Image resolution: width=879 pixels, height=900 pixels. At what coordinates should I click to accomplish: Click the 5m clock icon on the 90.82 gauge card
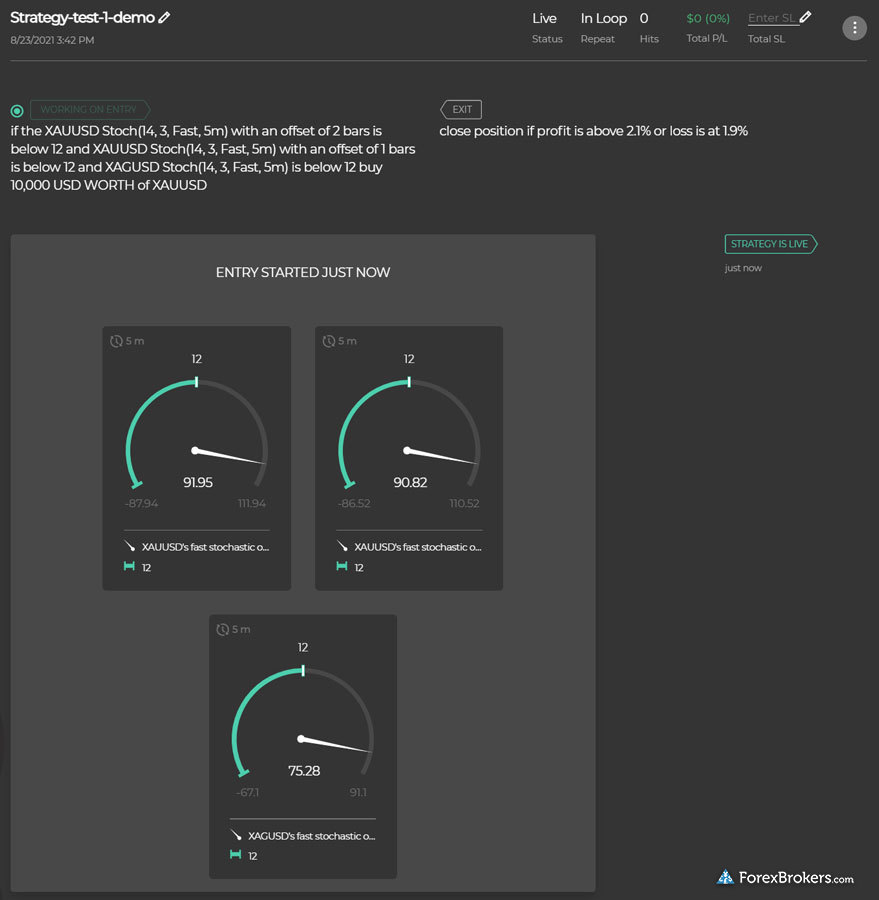click(x=329, y=341)
